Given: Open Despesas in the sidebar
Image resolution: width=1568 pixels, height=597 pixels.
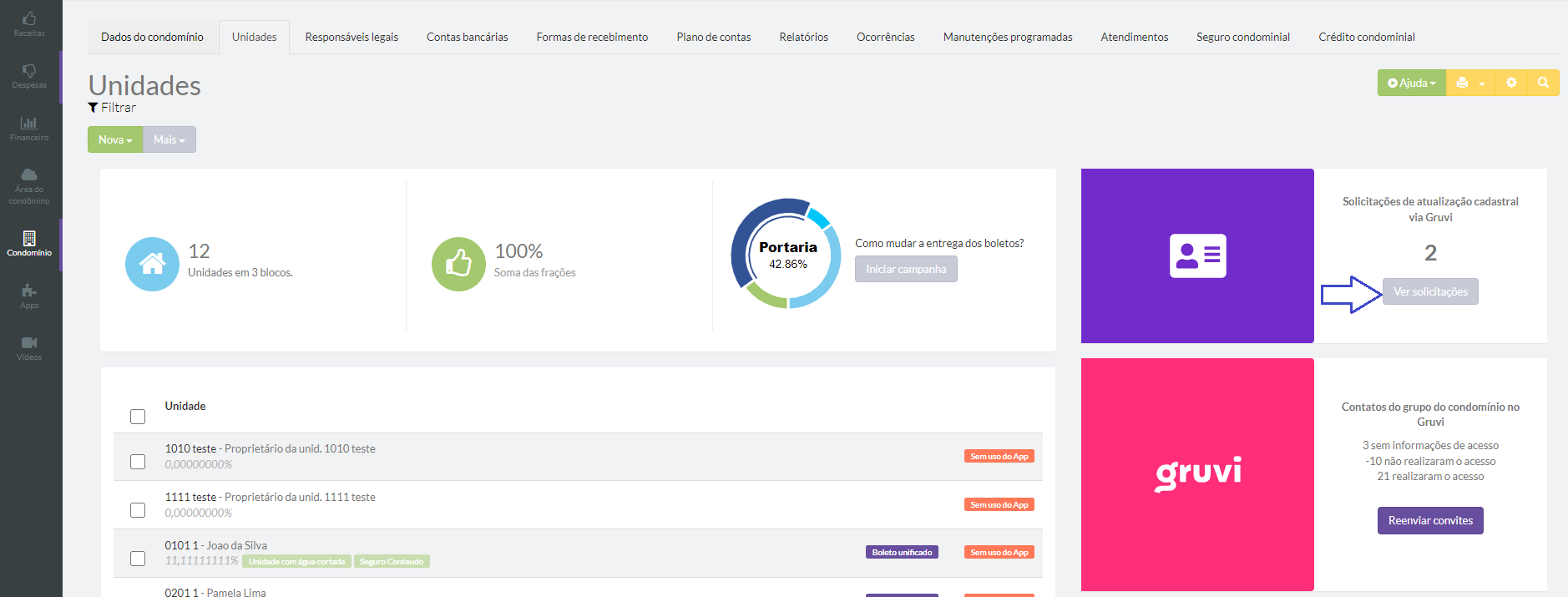Looking at the screenshot, I should tap(29, 76).
